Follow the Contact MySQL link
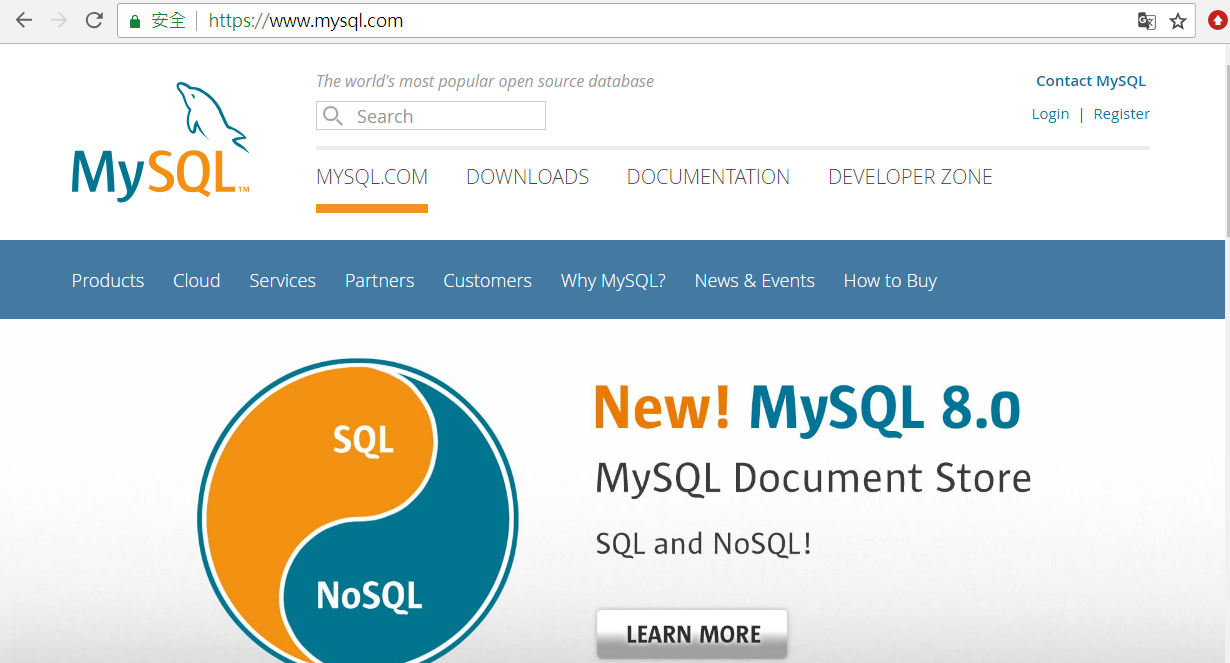 click(x=1091, y=81)
